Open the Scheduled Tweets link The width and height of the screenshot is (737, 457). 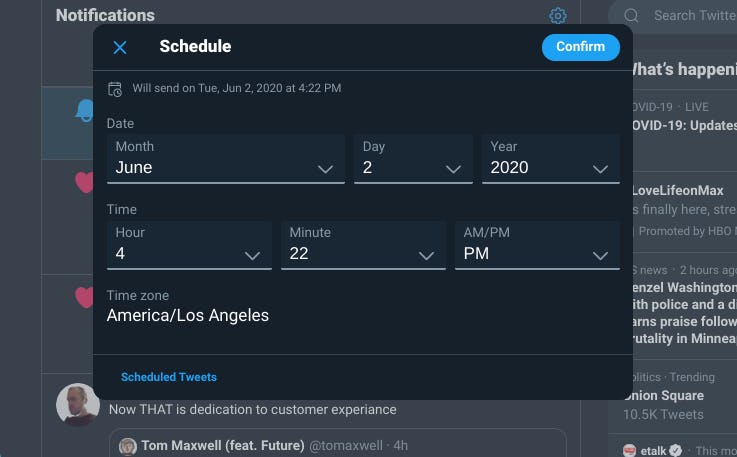[x=169, y=377]
